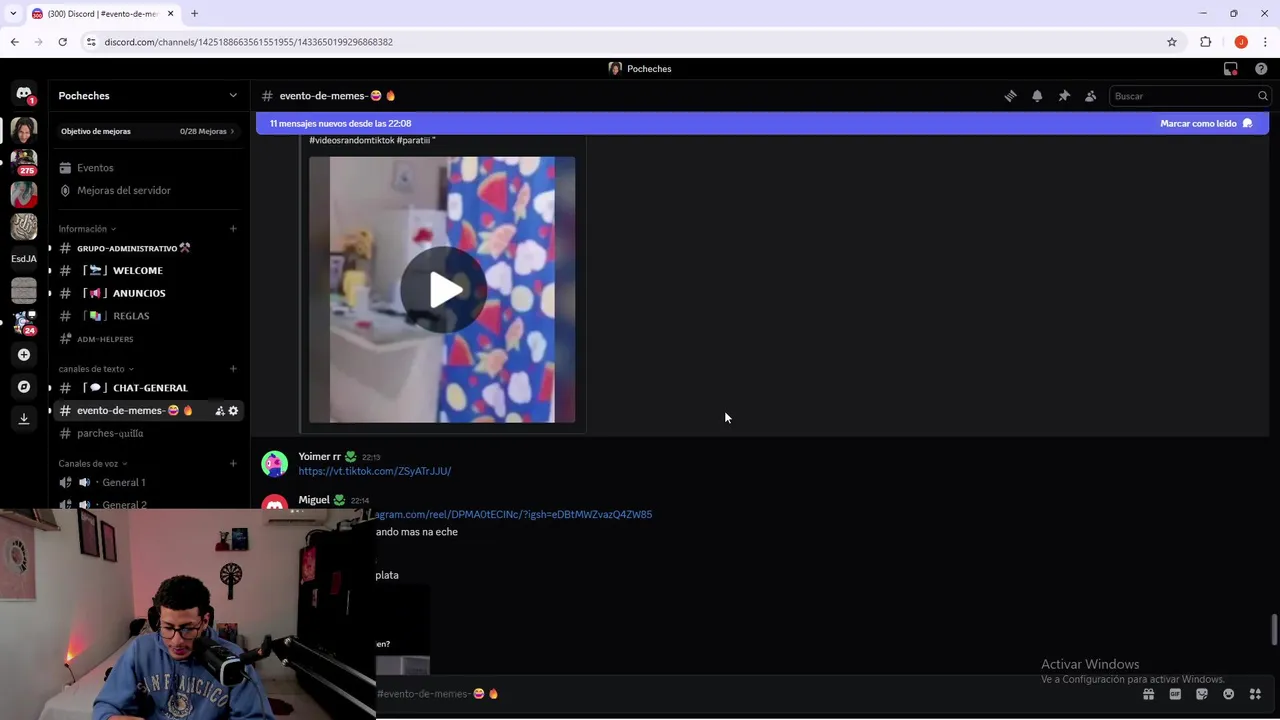Open Mejoras del servidor
This screenshot has width=1280, height=720.
[x=148, y=190]
